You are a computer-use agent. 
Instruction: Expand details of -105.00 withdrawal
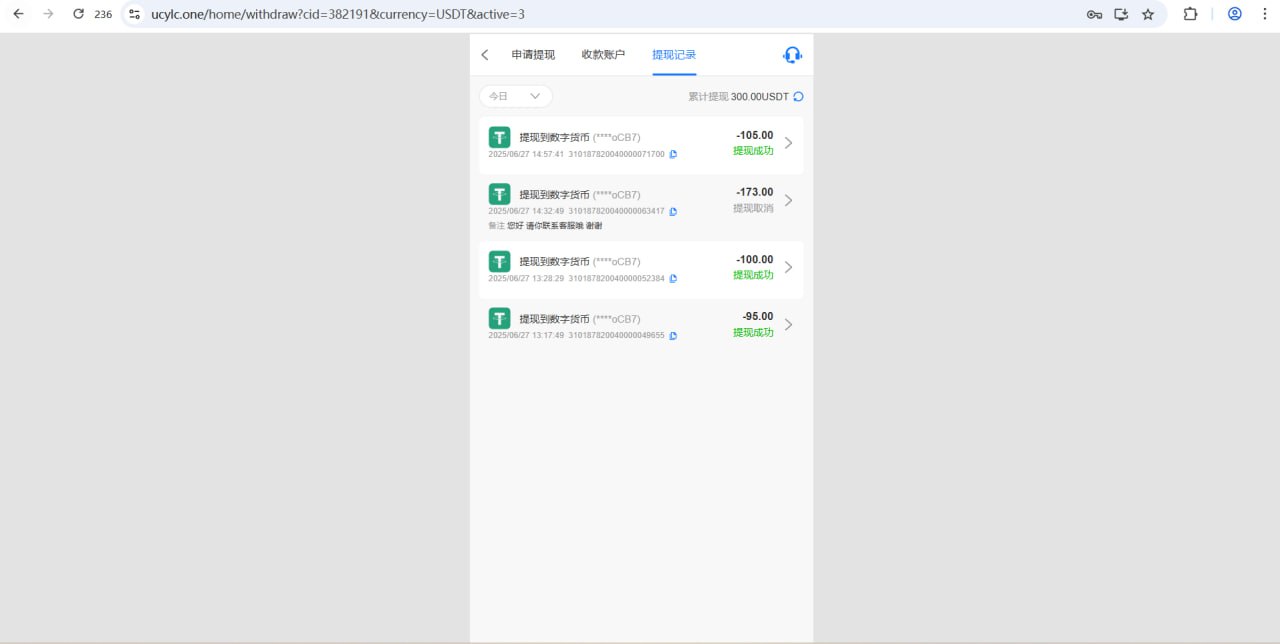[x=788, y=143]
